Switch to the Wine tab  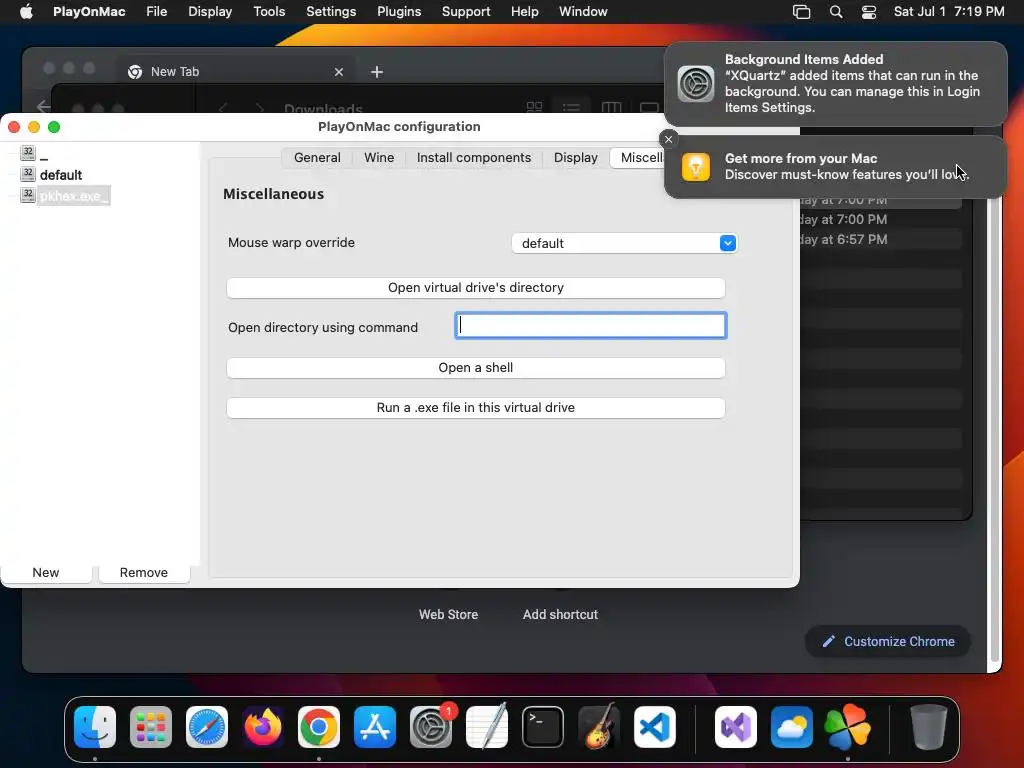379,157
